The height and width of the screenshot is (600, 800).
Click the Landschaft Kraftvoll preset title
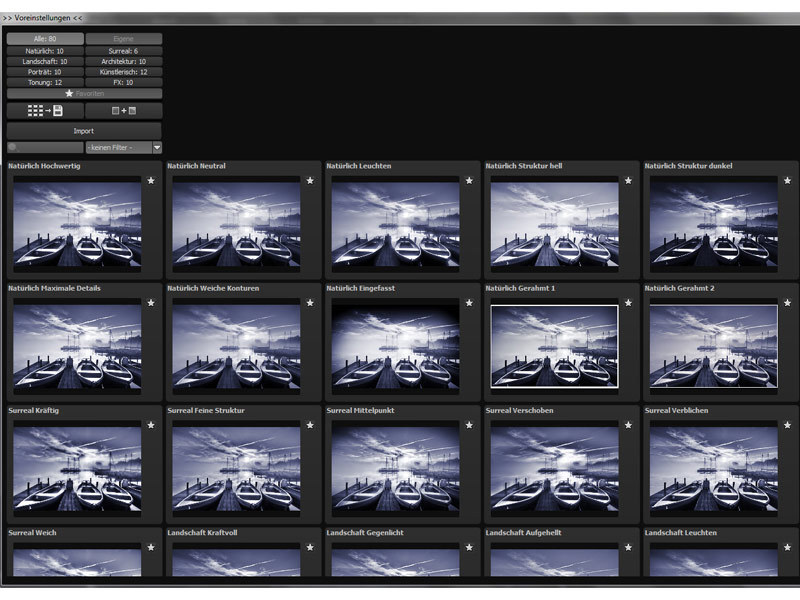point(203,533)
